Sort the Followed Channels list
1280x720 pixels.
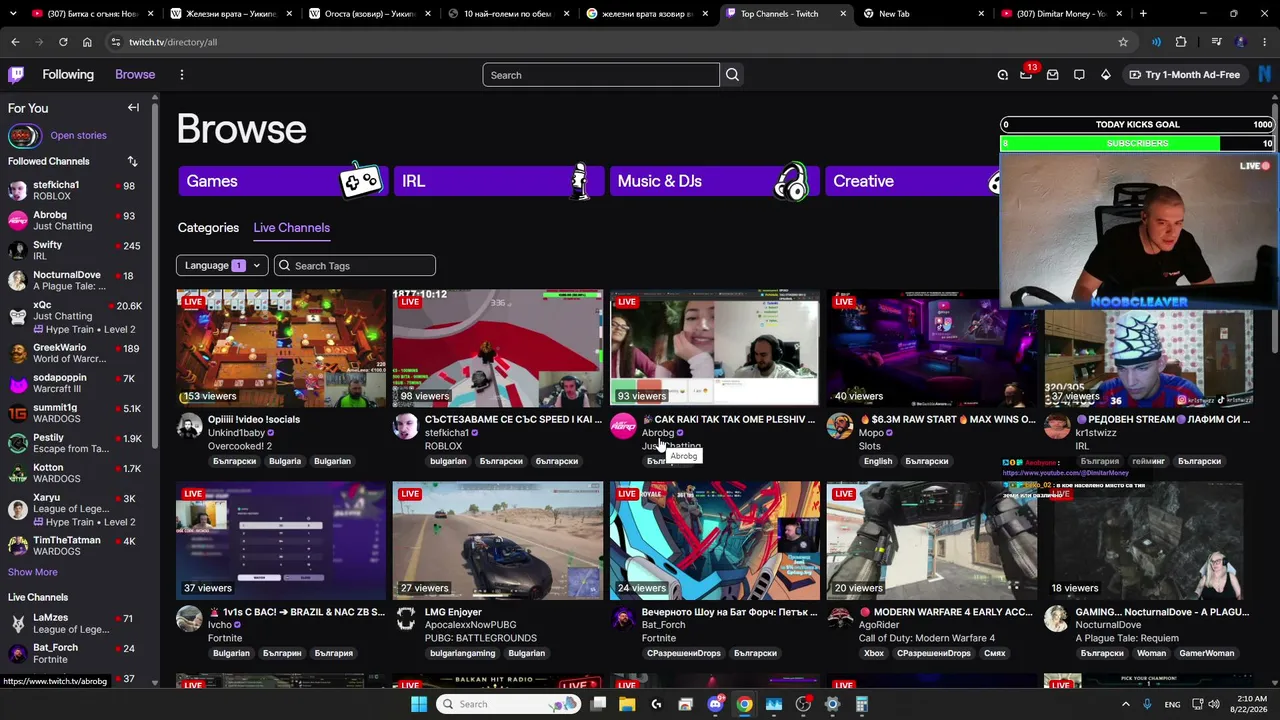(132, 161)
